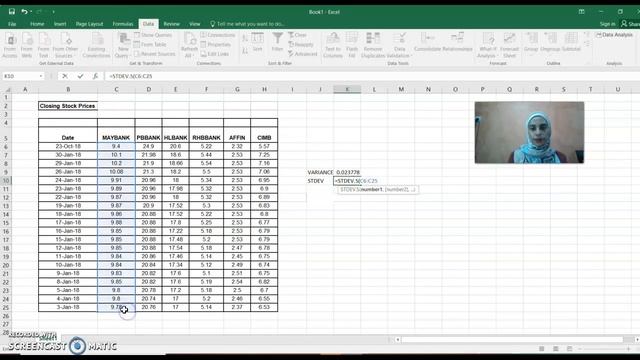Click the Connections icon in the Connections group
640x360 pixels.
(x=203, y=35)
